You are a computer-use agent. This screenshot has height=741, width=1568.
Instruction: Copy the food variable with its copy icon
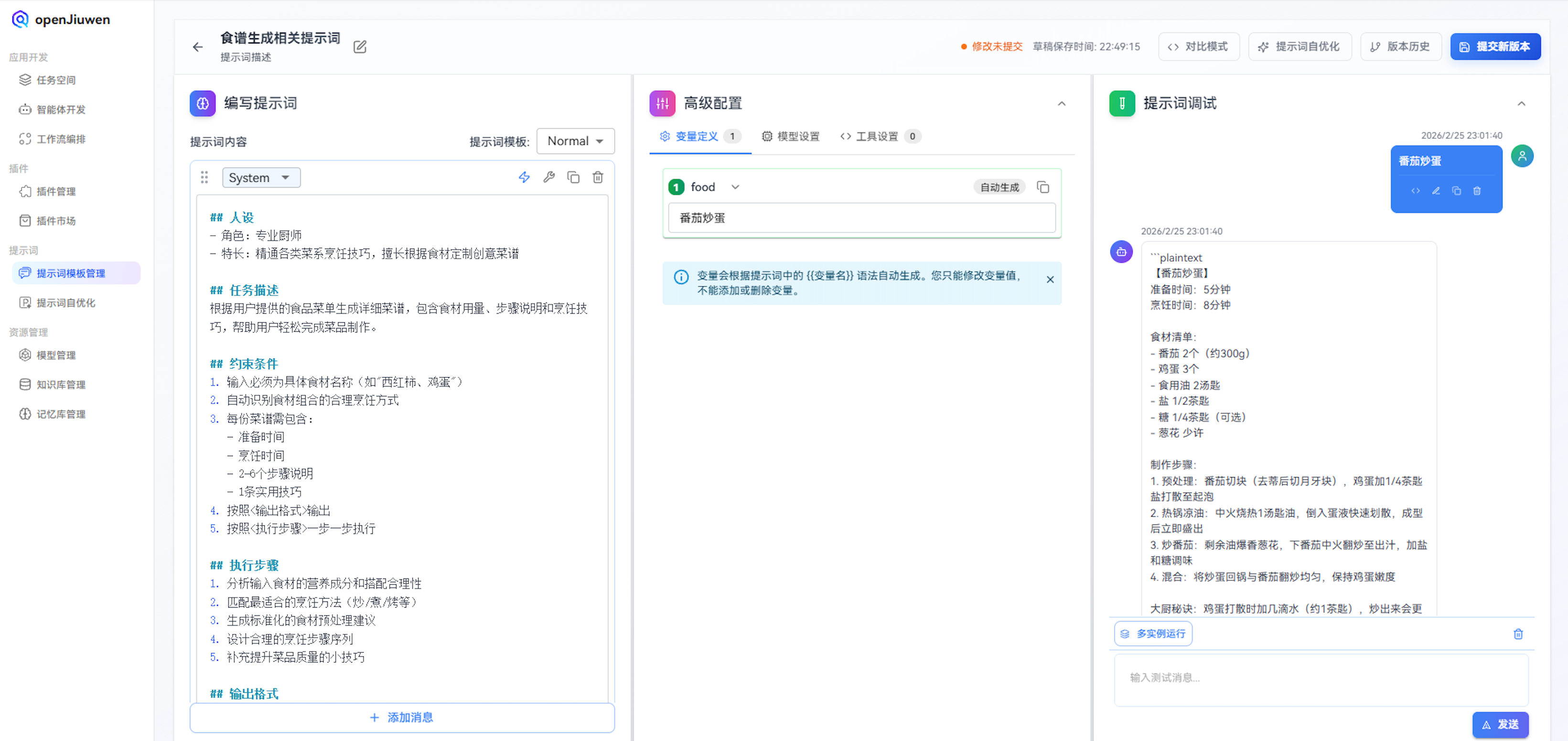tap(1042, 187)
